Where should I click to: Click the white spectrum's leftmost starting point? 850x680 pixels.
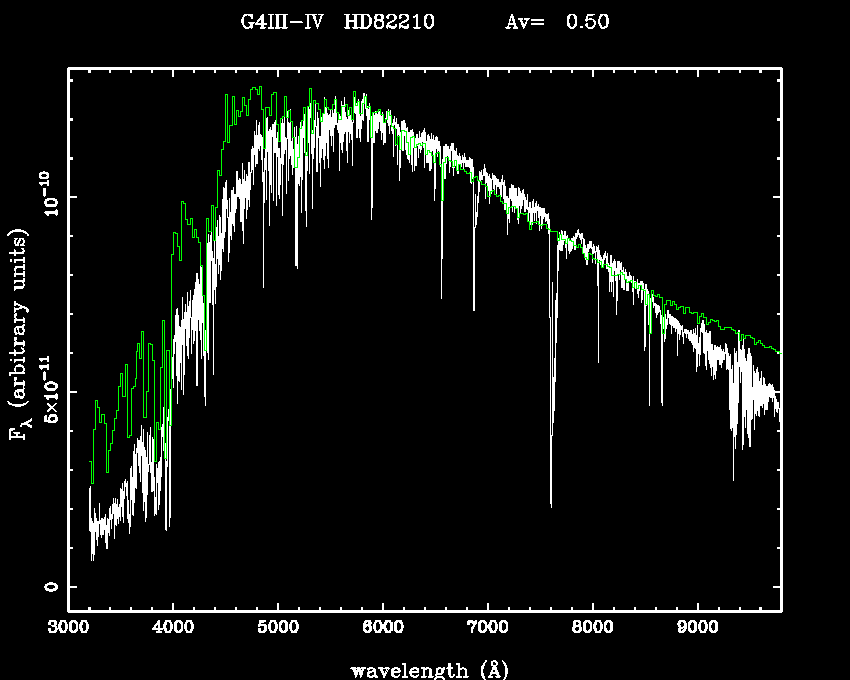[x=89, y=487]
